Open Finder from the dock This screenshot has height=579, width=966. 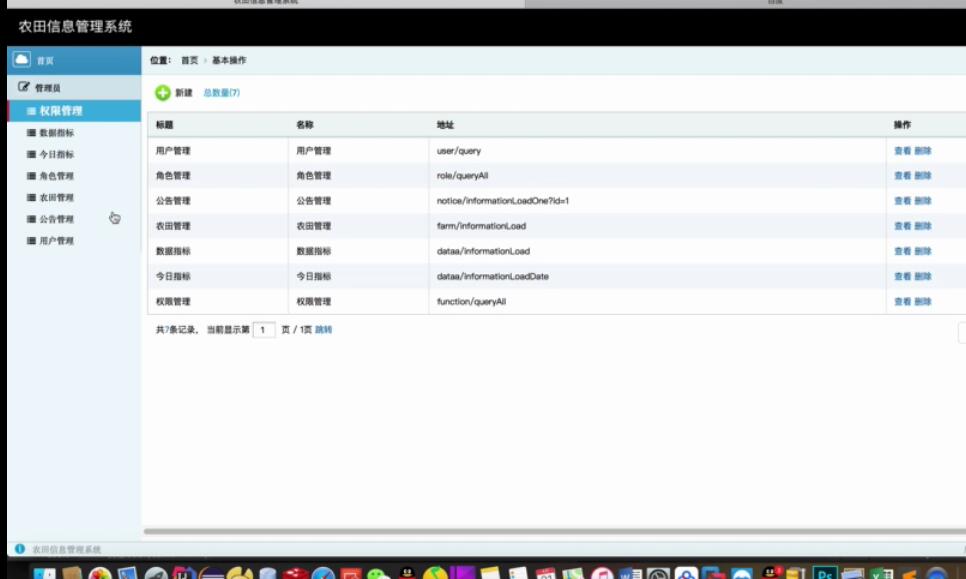tap(44, 573)
